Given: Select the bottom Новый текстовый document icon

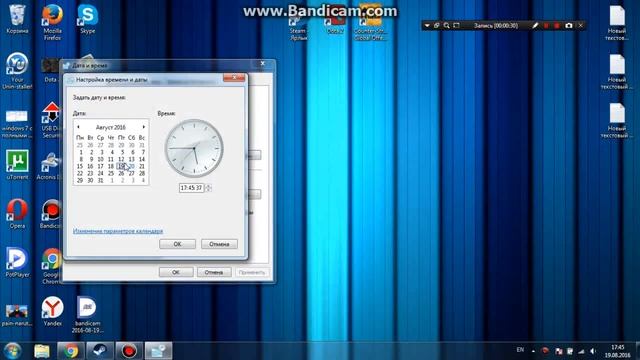Looking at the screenshot, I should pos(617,120).
